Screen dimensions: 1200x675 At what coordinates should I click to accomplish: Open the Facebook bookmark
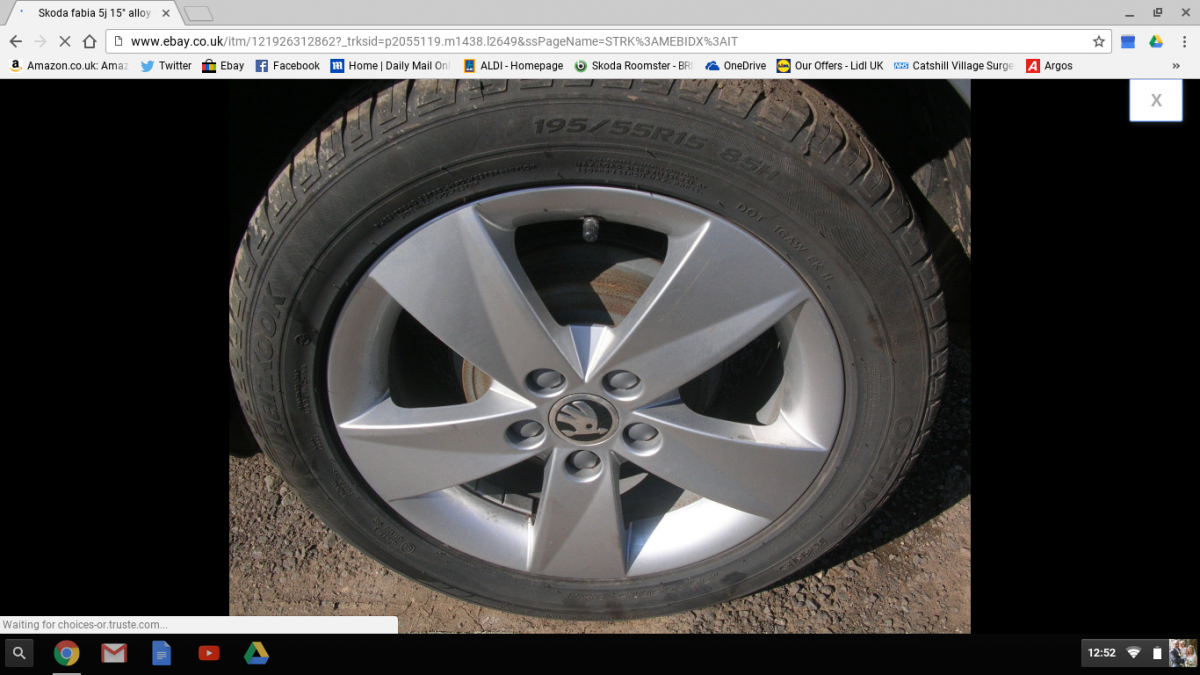[x=287, y=66]
